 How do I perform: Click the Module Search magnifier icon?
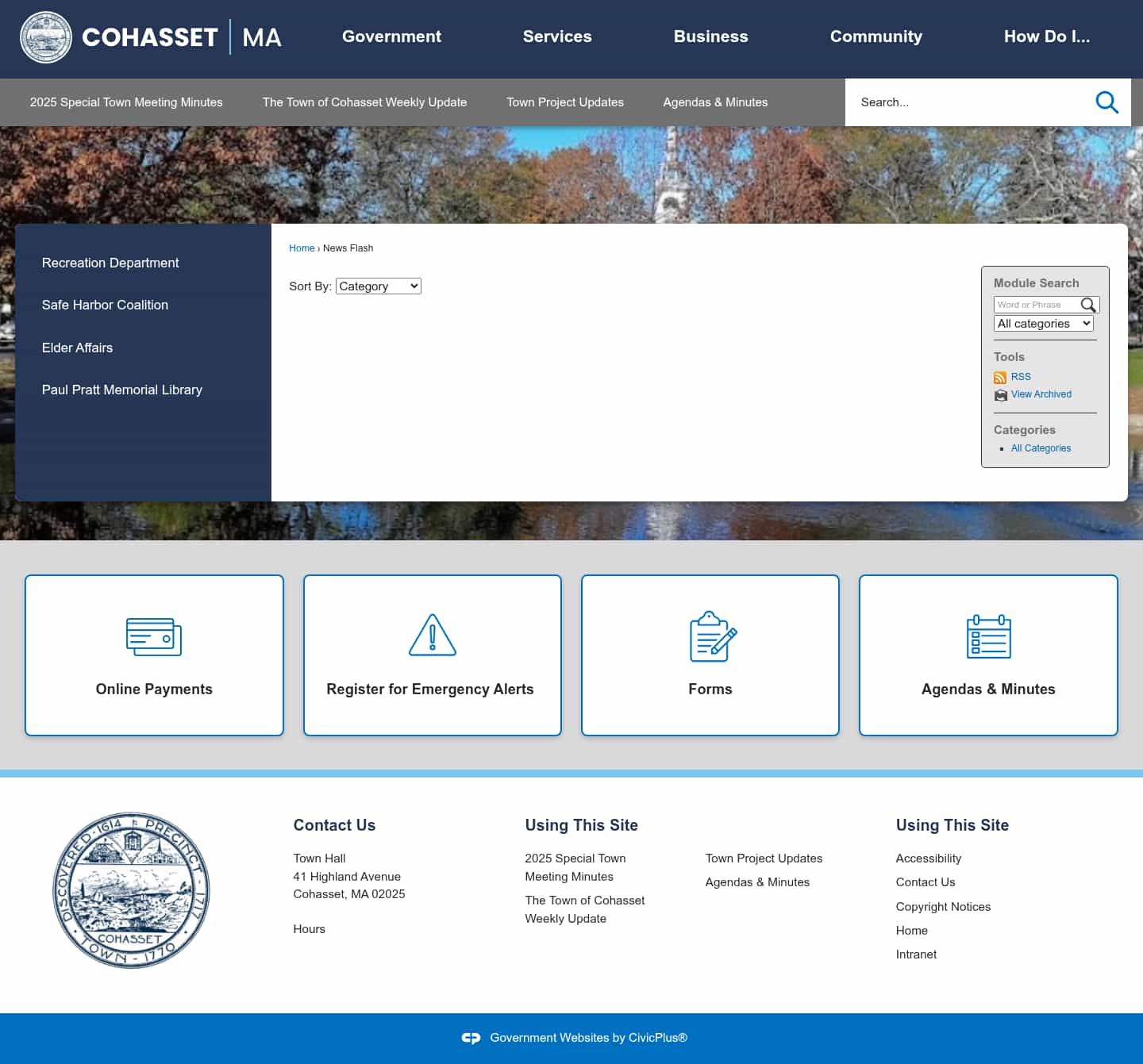pyautogui.click(x=1089, y=305)
